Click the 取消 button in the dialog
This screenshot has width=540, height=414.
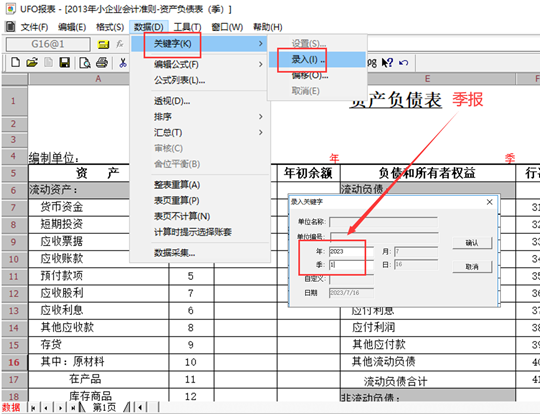tap(472, 267)
